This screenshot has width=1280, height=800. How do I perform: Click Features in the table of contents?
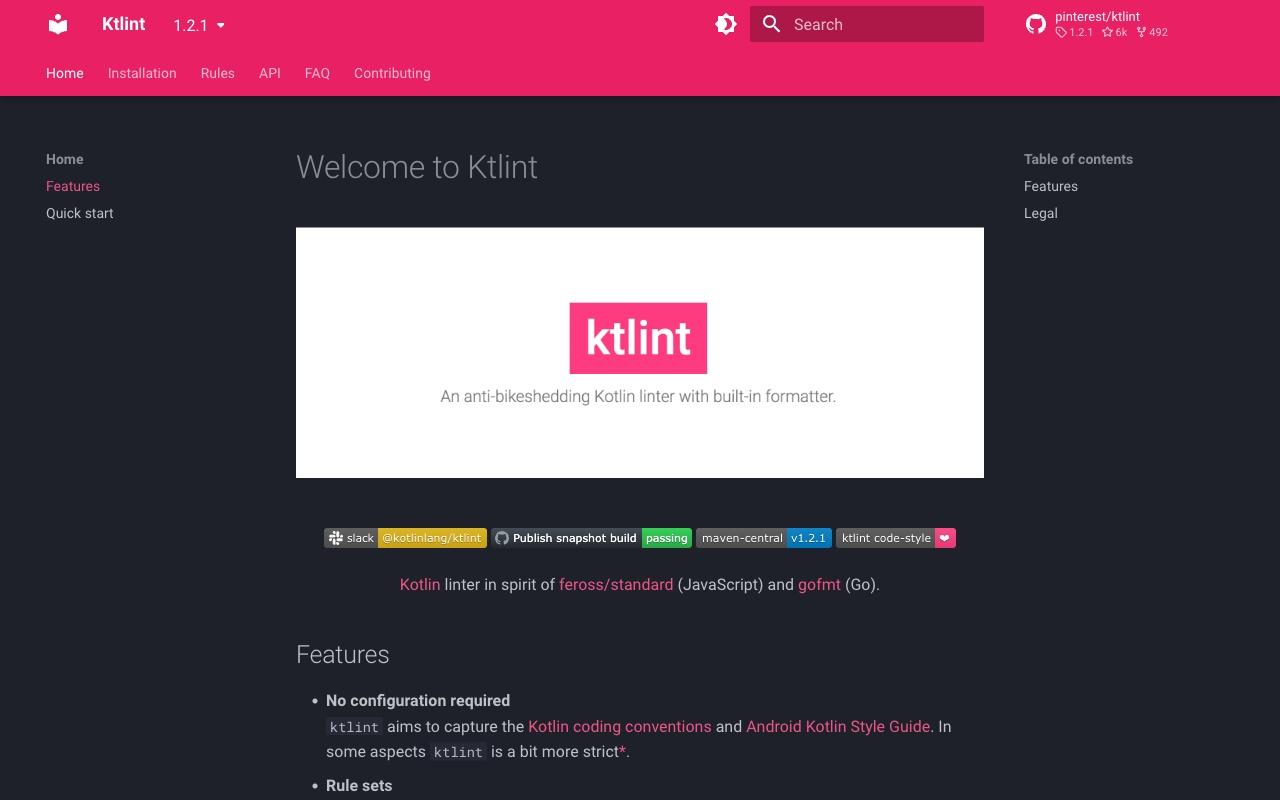pos(1051,186)
